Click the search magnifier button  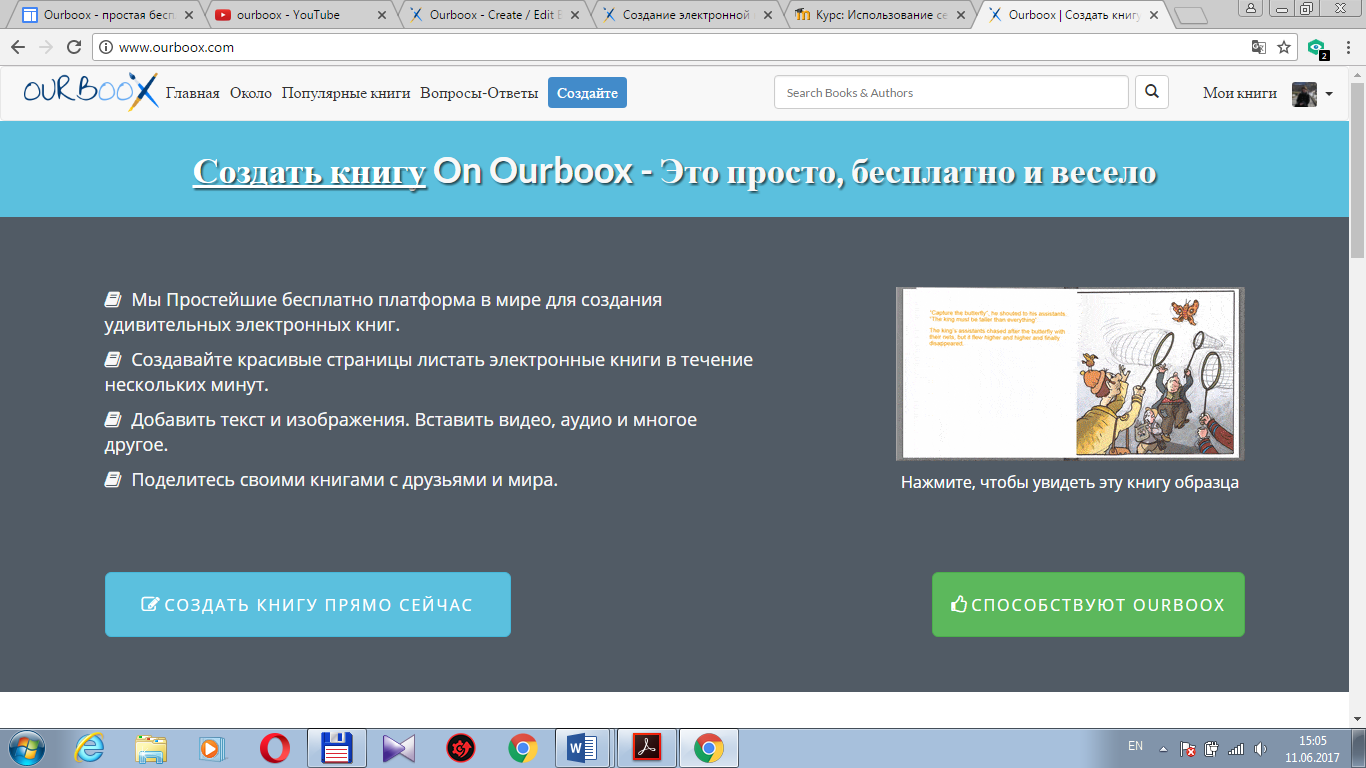click(x=1151, y=92)
